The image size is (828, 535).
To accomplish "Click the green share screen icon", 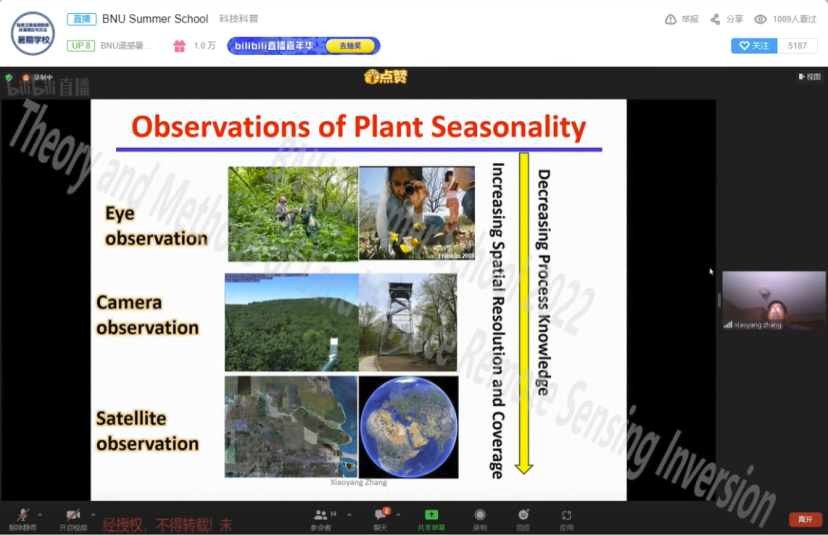I will coord(432,516).
